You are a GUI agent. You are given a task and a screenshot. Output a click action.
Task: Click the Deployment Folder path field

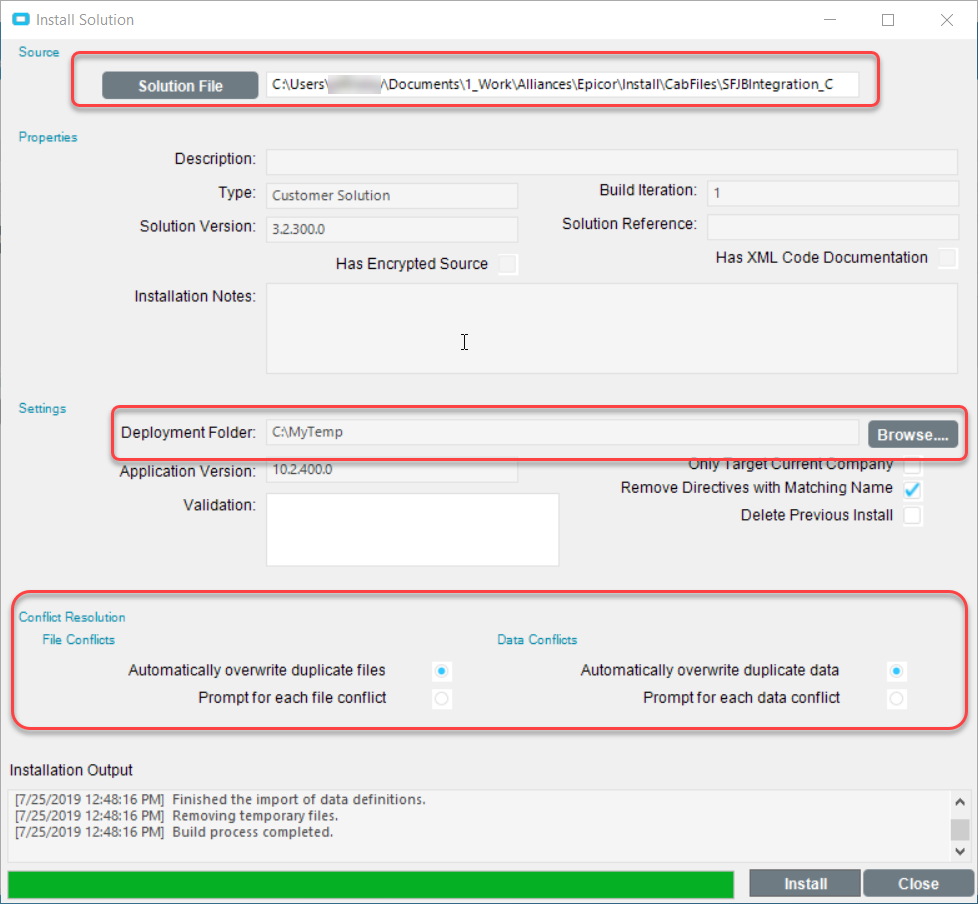click(x=560, y=433)
